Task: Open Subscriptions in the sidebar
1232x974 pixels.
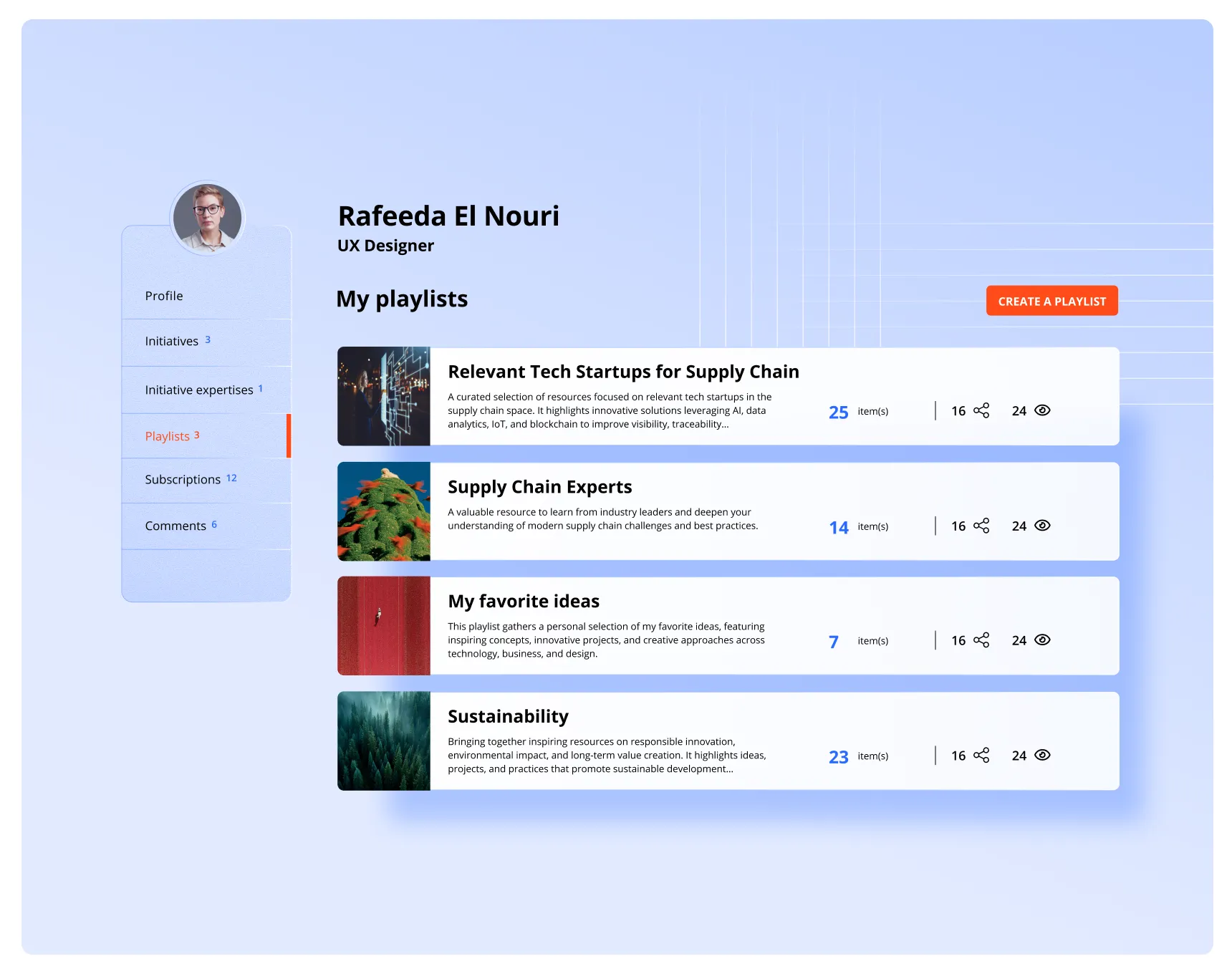Action: pos(206,480)
